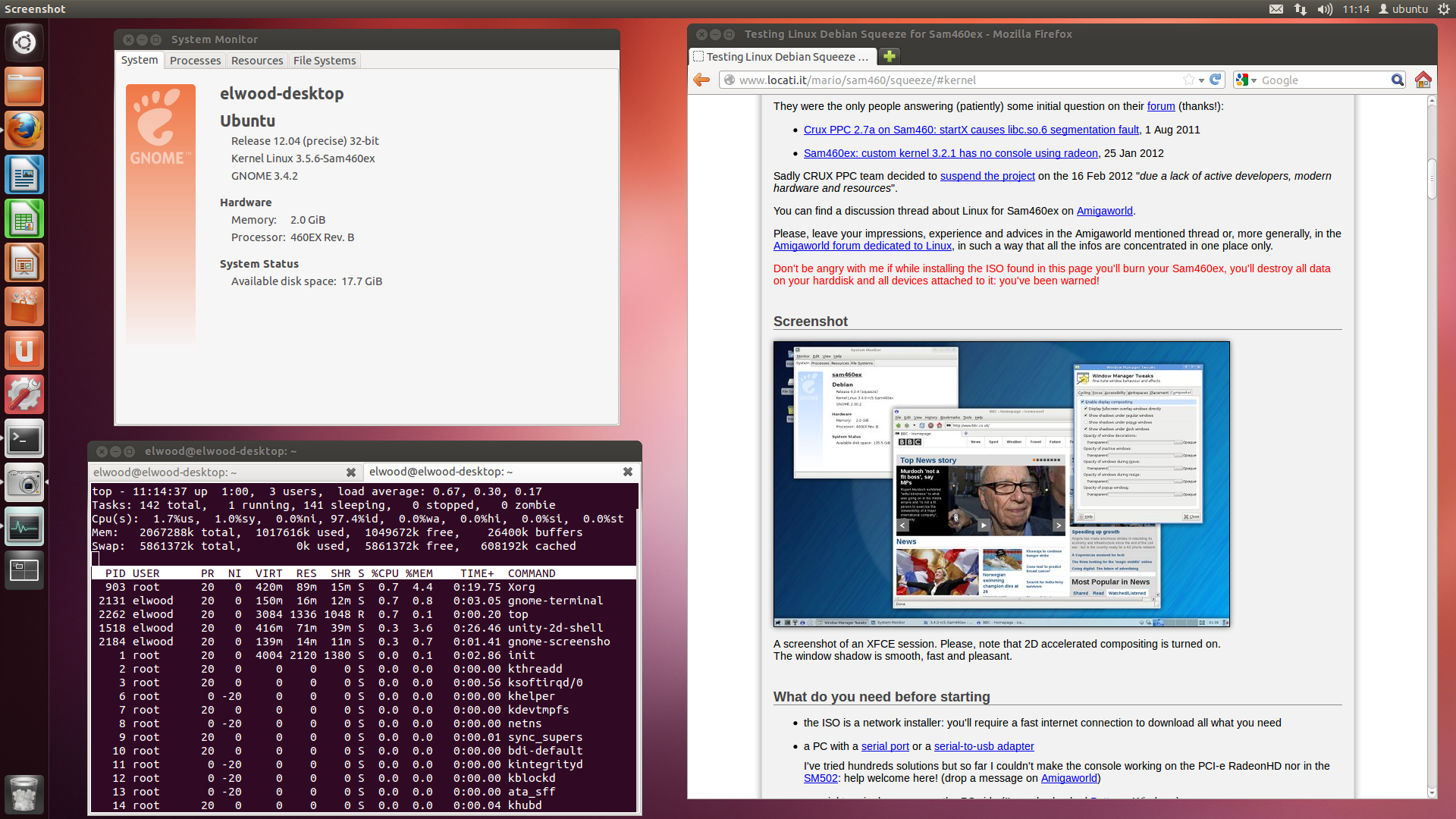Open the Workspace Switcher launcher icon
This screenshot has width=1456, height=819.
point(24,570)
